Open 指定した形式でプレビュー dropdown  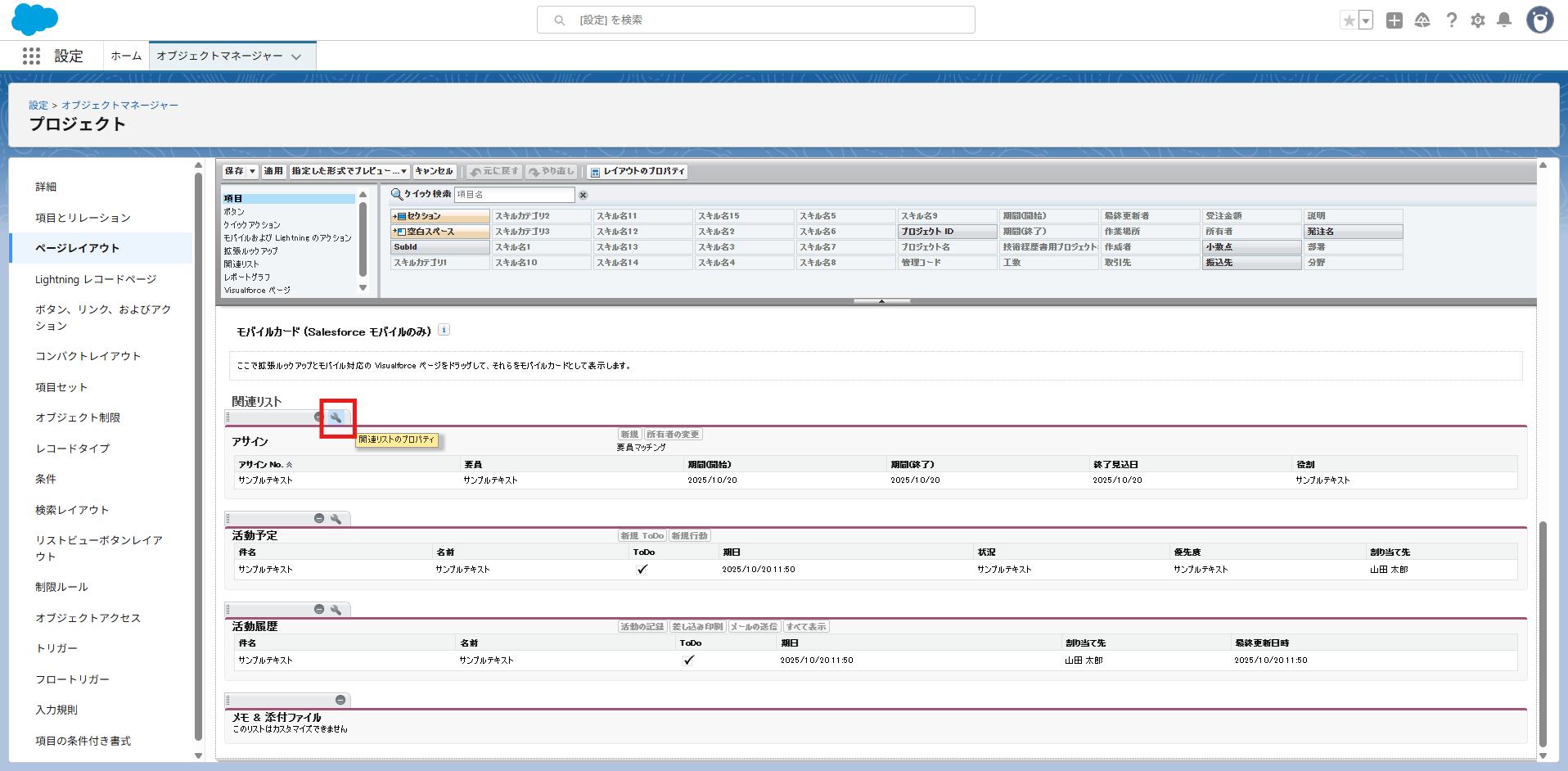coord(349,171)
